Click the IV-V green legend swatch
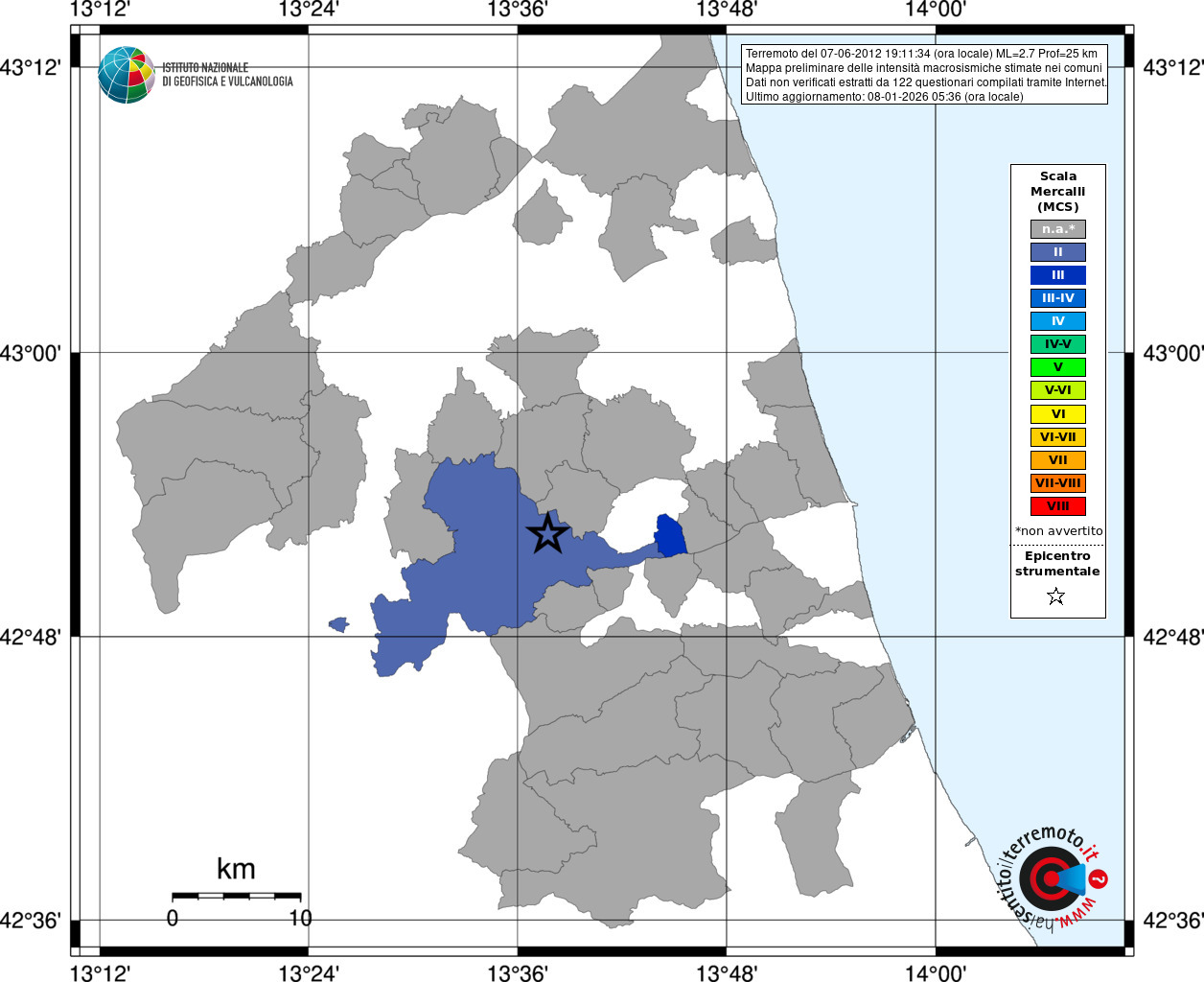This screenshot has height=982, width=1204. (x=1058, y=344)
